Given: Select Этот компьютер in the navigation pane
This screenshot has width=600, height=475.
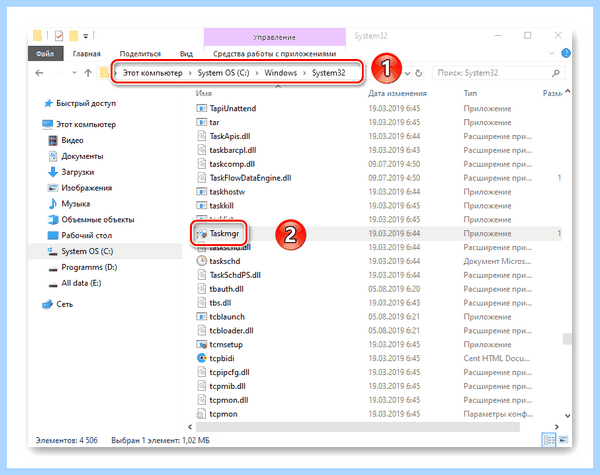Looking at the screenshot, I should [86, 124].
